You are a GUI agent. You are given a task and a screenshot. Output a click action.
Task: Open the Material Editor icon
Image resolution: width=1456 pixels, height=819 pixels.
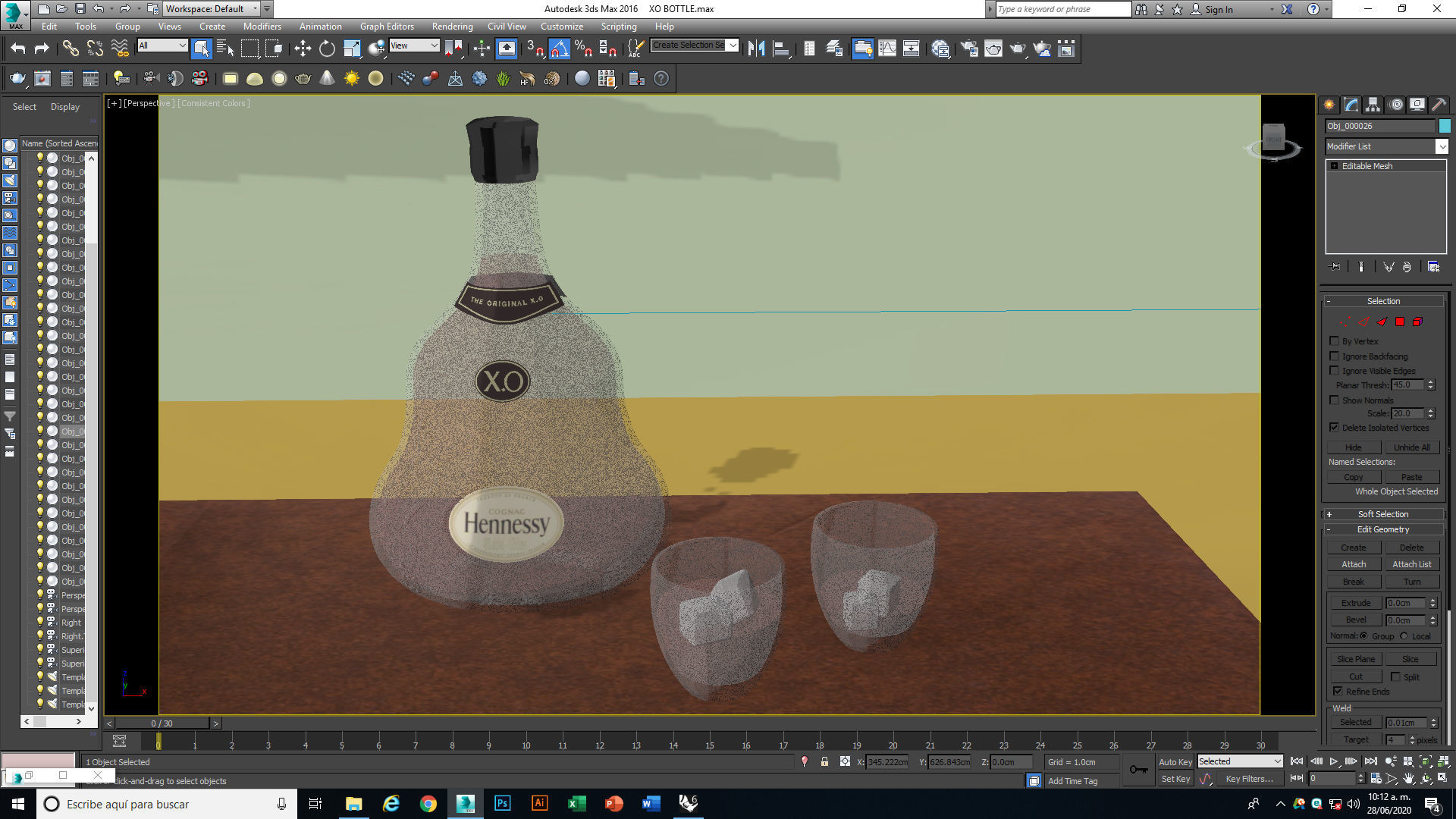coord(940,49)
